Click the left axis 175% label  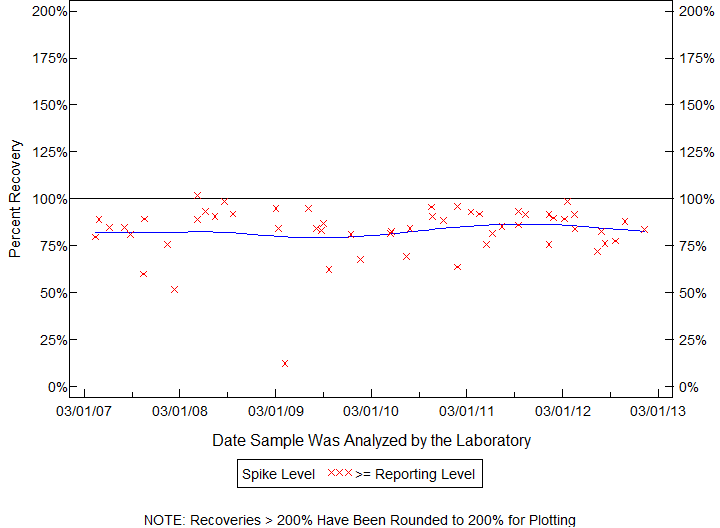click(x=50, y=58)
